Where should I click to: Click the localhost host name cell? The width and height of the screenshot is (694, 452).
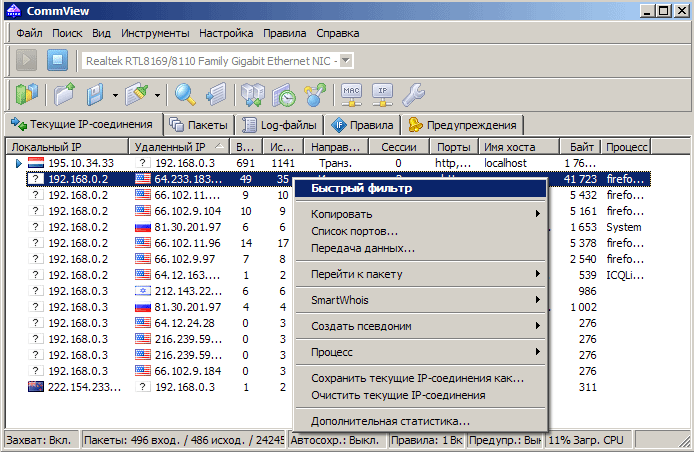(505, 163)
